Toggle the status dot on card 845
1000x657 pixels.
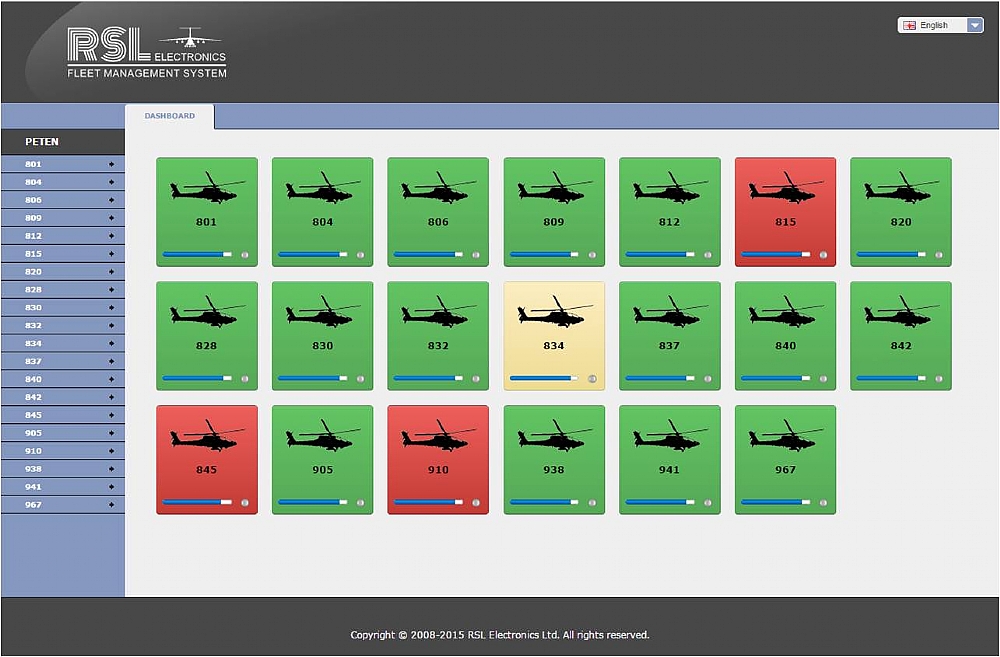[245, 503]
